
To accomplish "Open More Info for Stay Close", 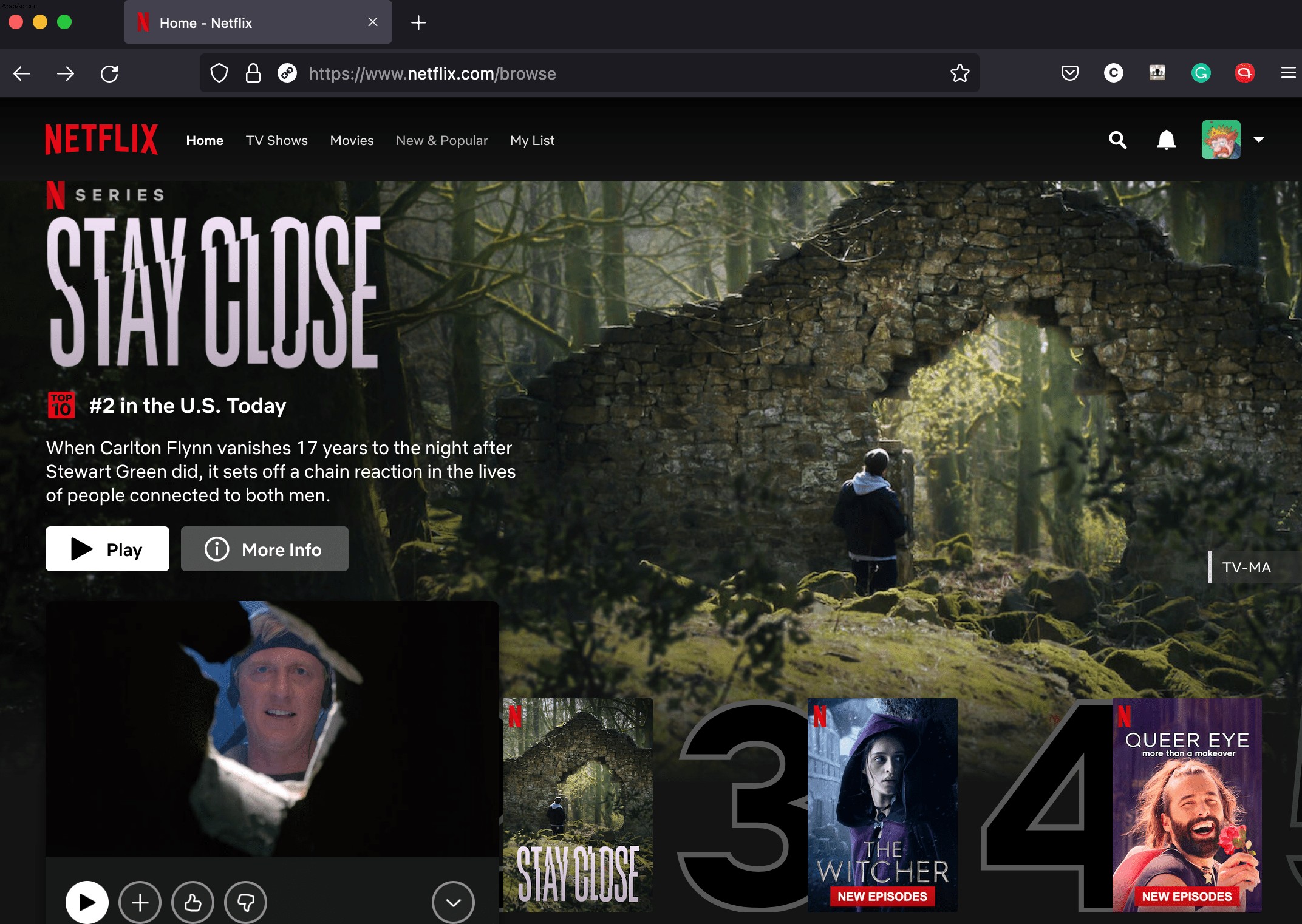I will (x=265, y=549).
